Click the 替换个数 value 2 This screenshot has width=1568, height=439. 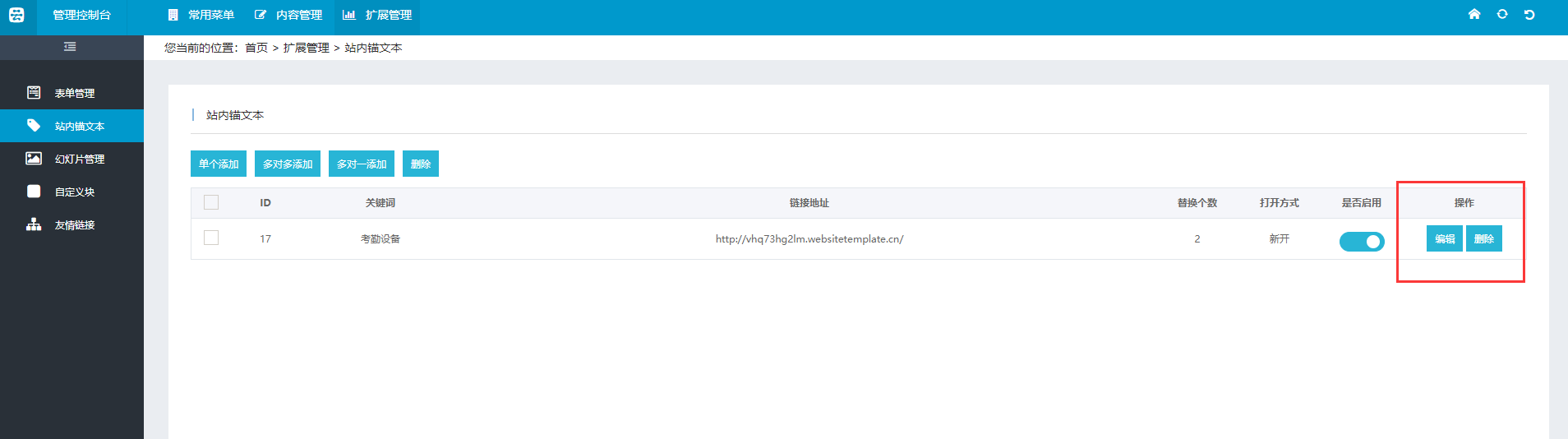1197,238
